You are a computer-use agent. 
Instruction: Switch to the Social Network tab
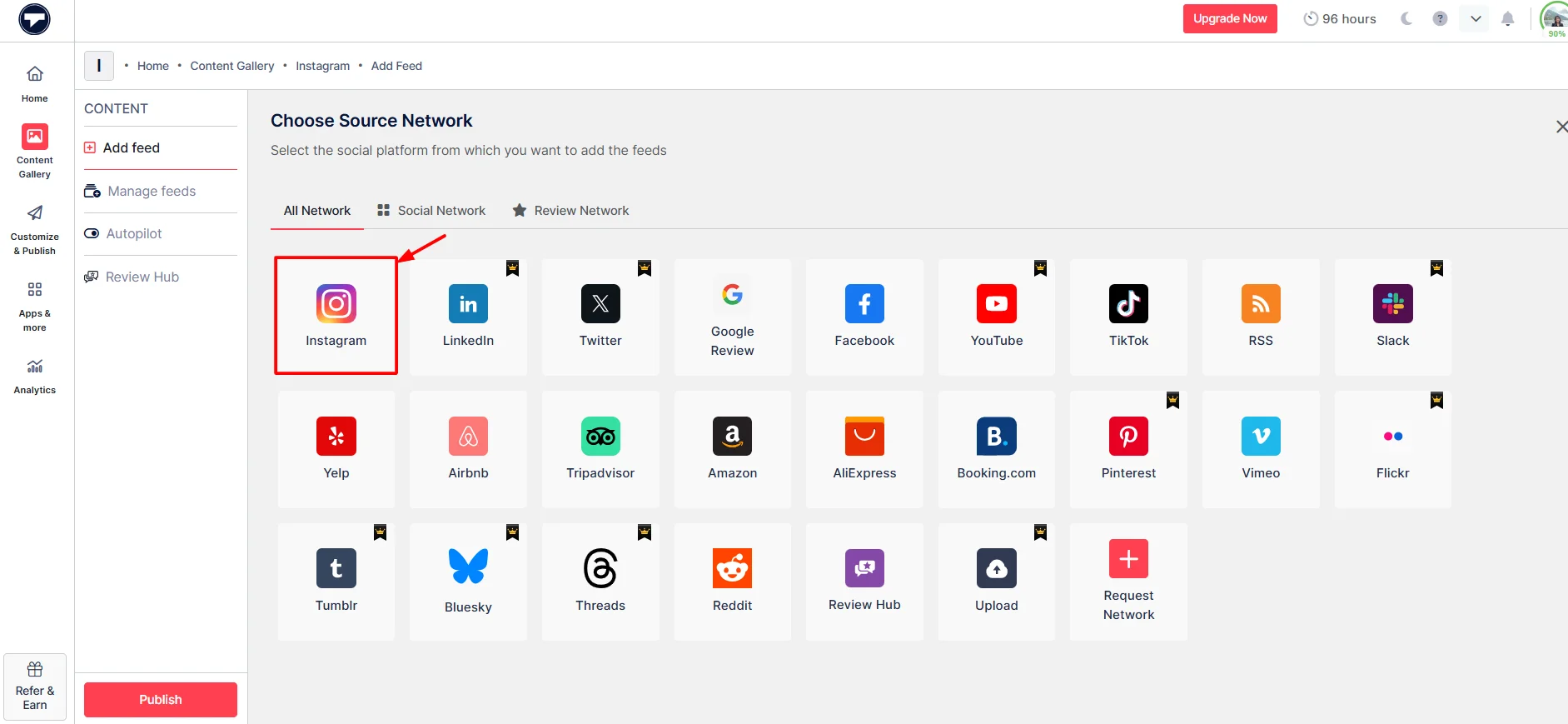(x=431, y=211)
